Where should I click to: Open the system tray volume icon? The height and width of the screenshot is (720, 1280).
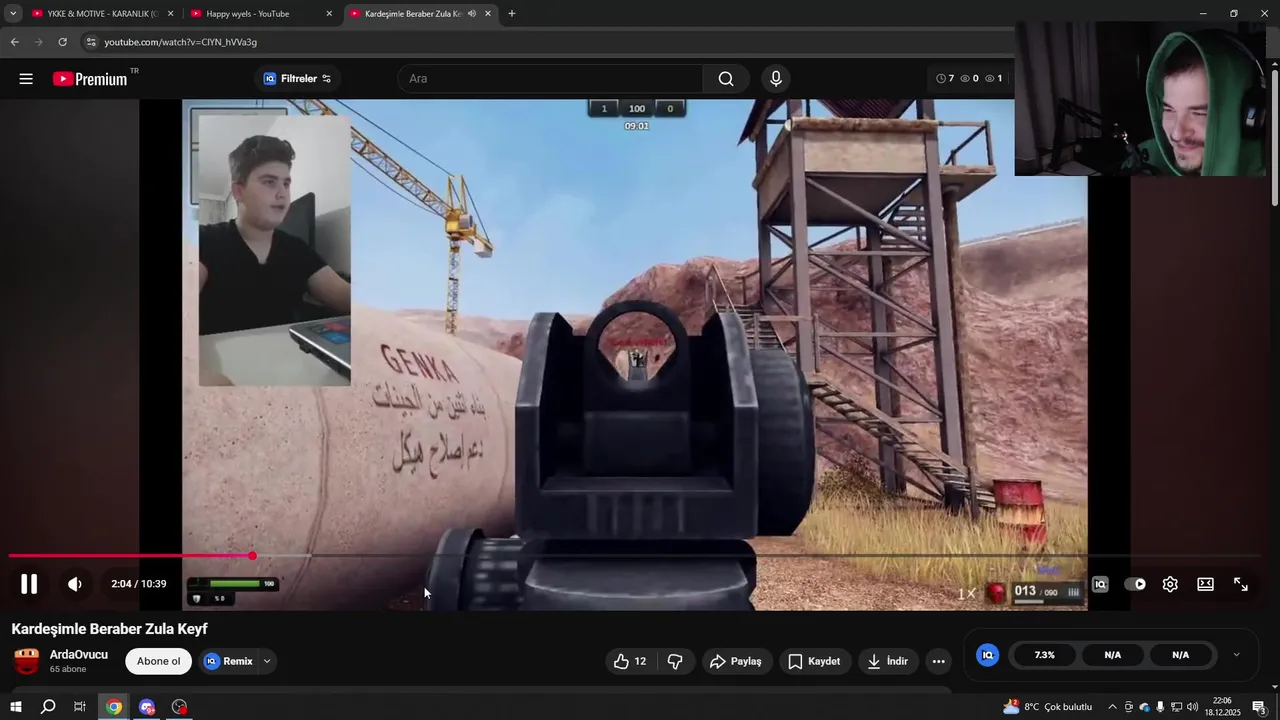point(1193,707)
